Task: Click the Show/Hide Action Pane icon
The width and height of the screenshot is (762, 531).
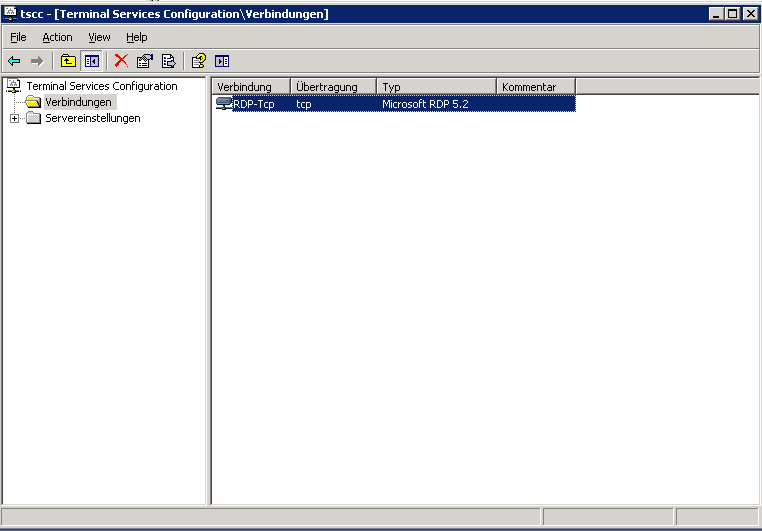Action: [222, 61]
